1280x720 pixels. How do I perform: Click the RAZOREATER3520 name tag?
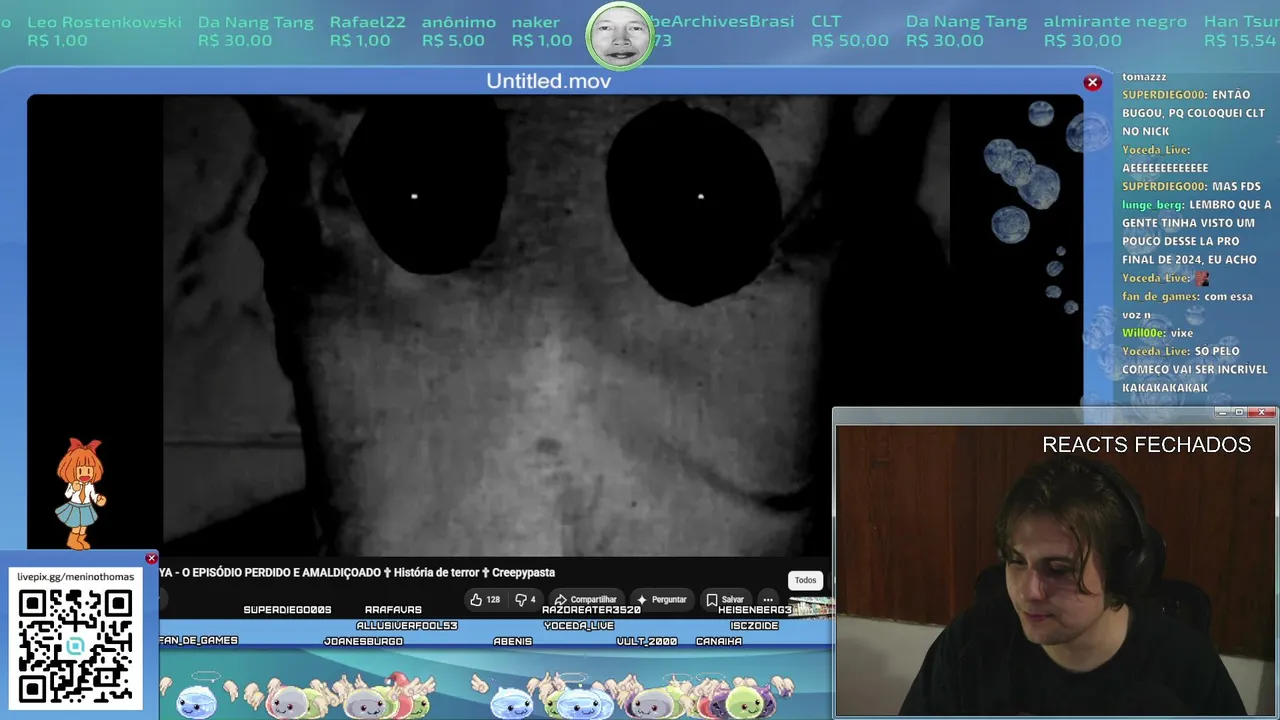click(x=591, y=610)
